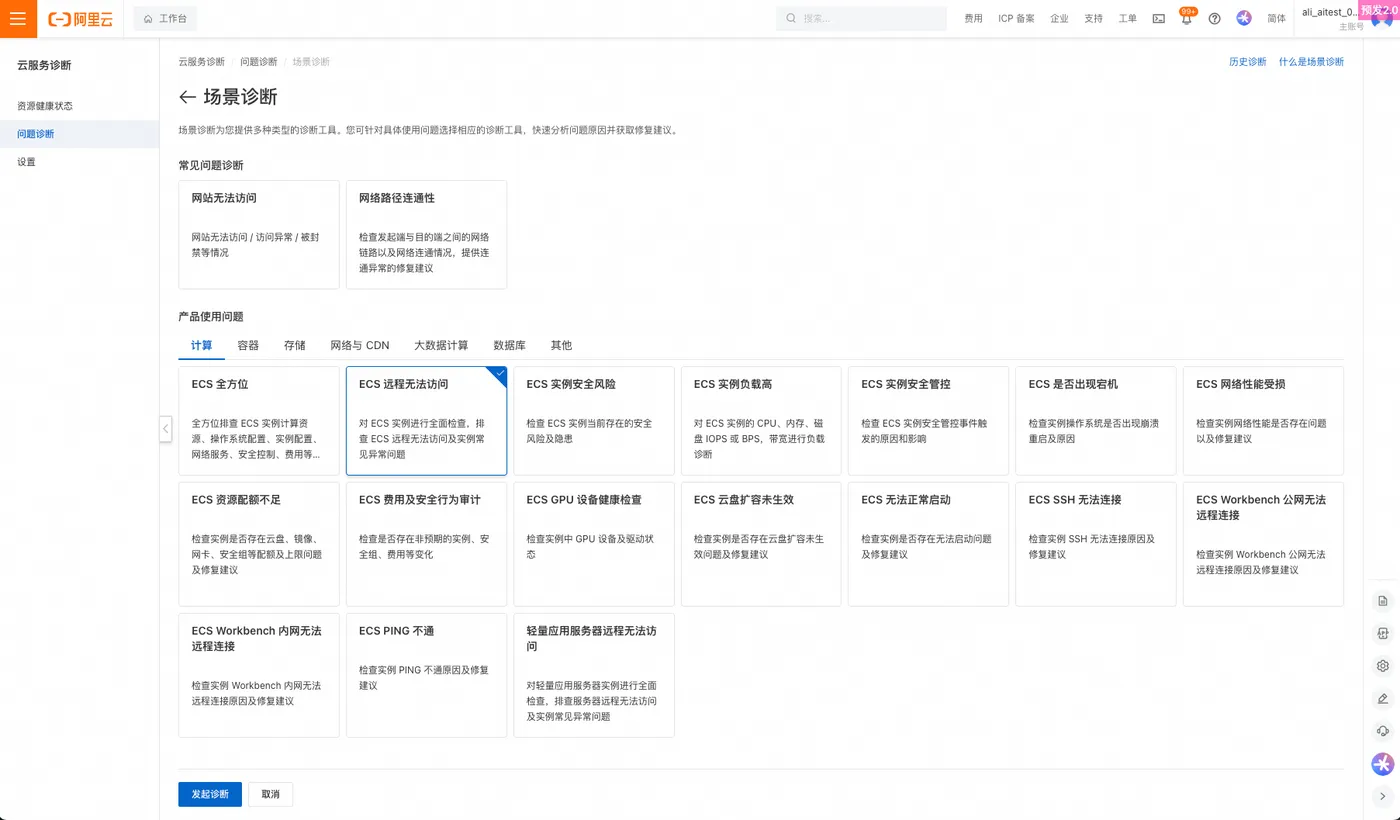Screen dimensions: 1400x820
Task: Open the 工单 menu
Action: point(1127,19)
